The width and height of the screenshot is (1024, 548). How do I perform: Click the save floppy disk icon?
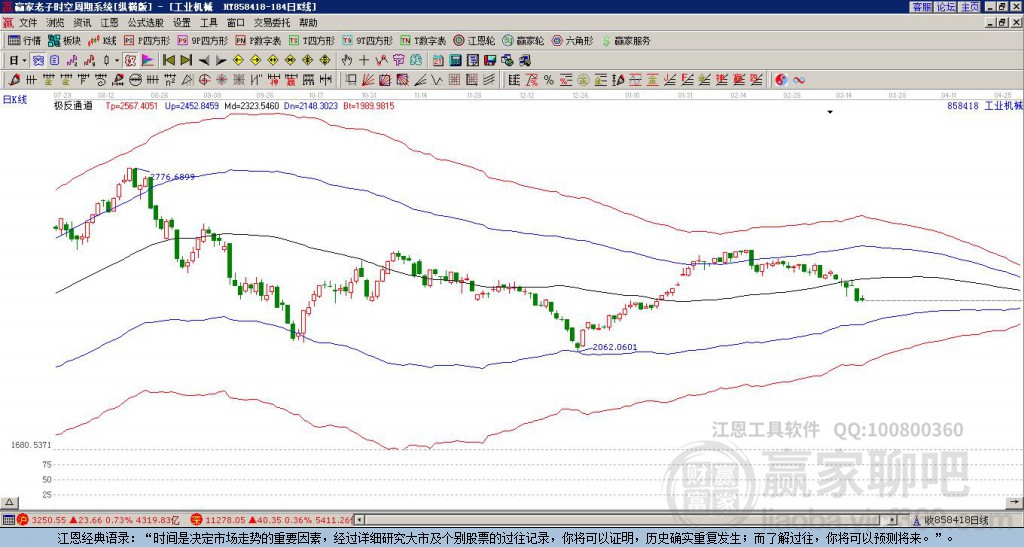490,61
